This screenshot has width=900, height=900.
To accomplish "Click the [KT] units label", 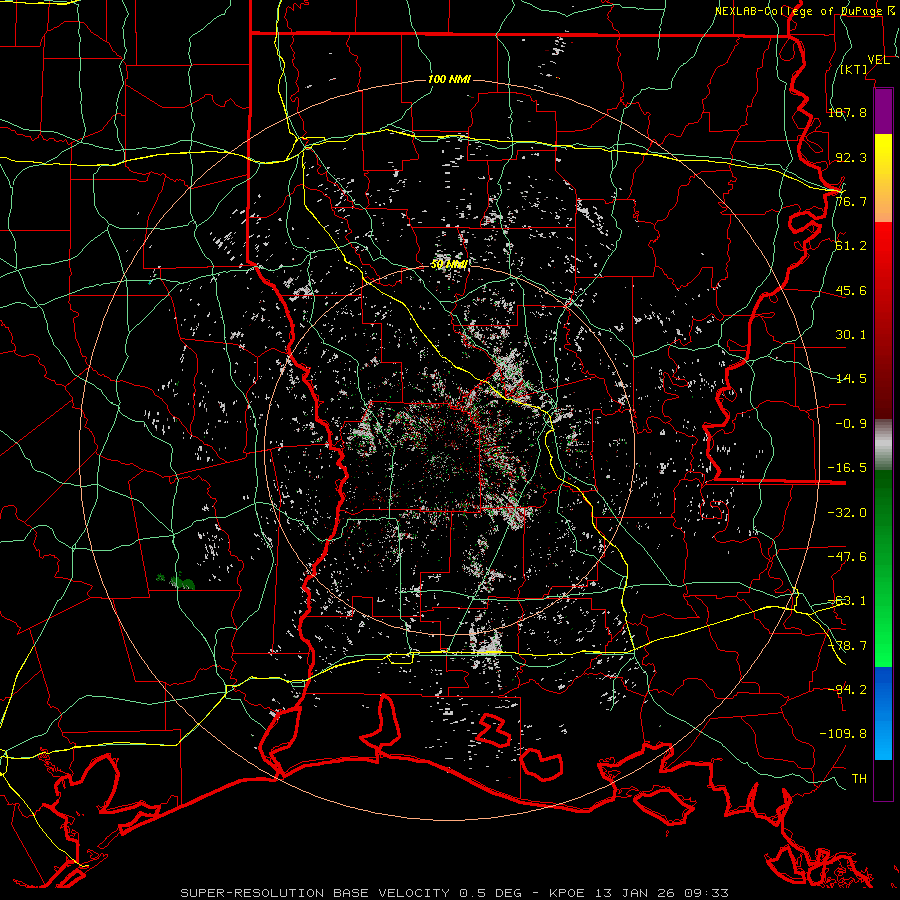I will point(854,69).
